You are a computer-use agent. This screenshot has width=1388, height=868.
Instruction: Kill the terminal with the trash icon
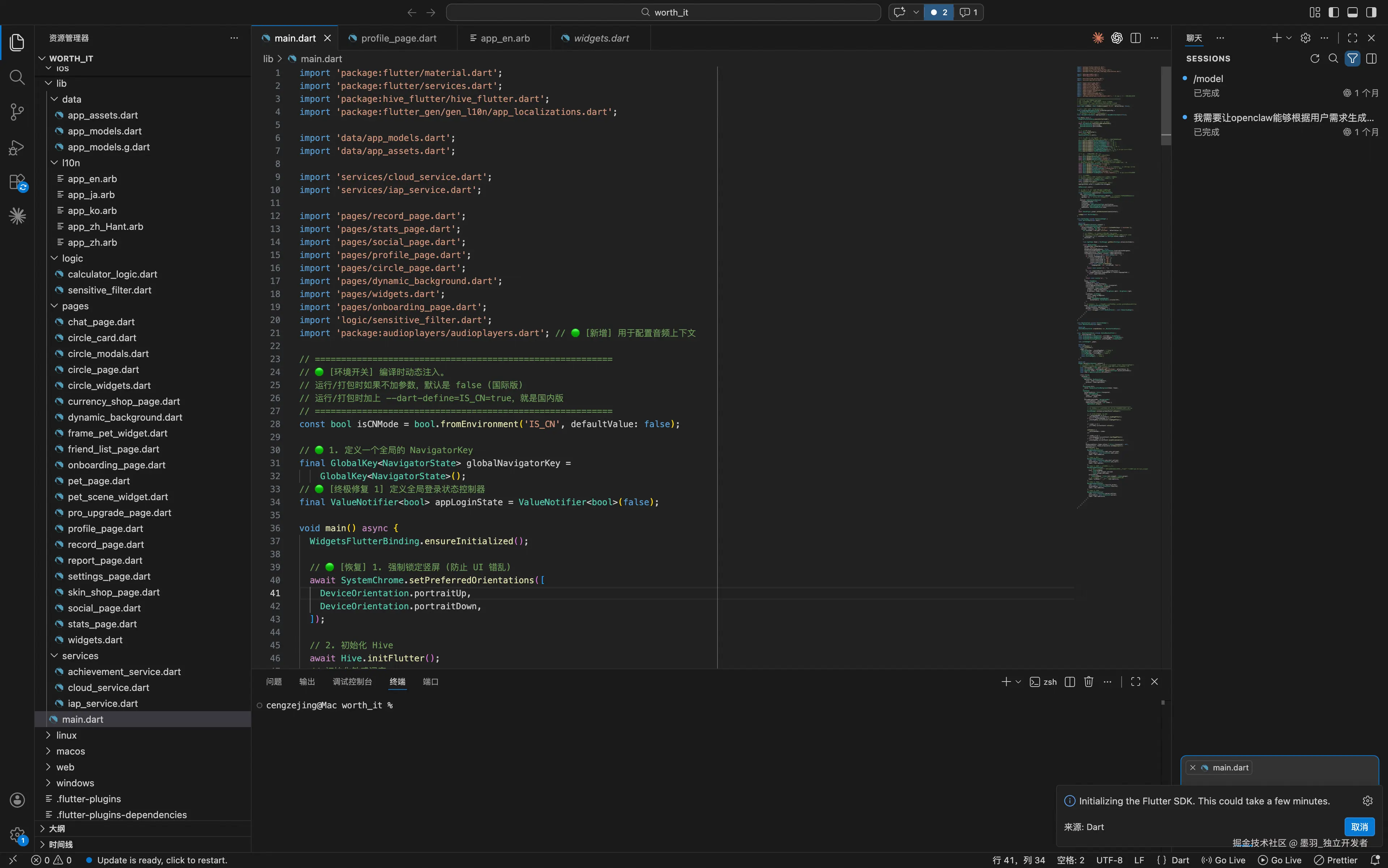coord(1088,682)
